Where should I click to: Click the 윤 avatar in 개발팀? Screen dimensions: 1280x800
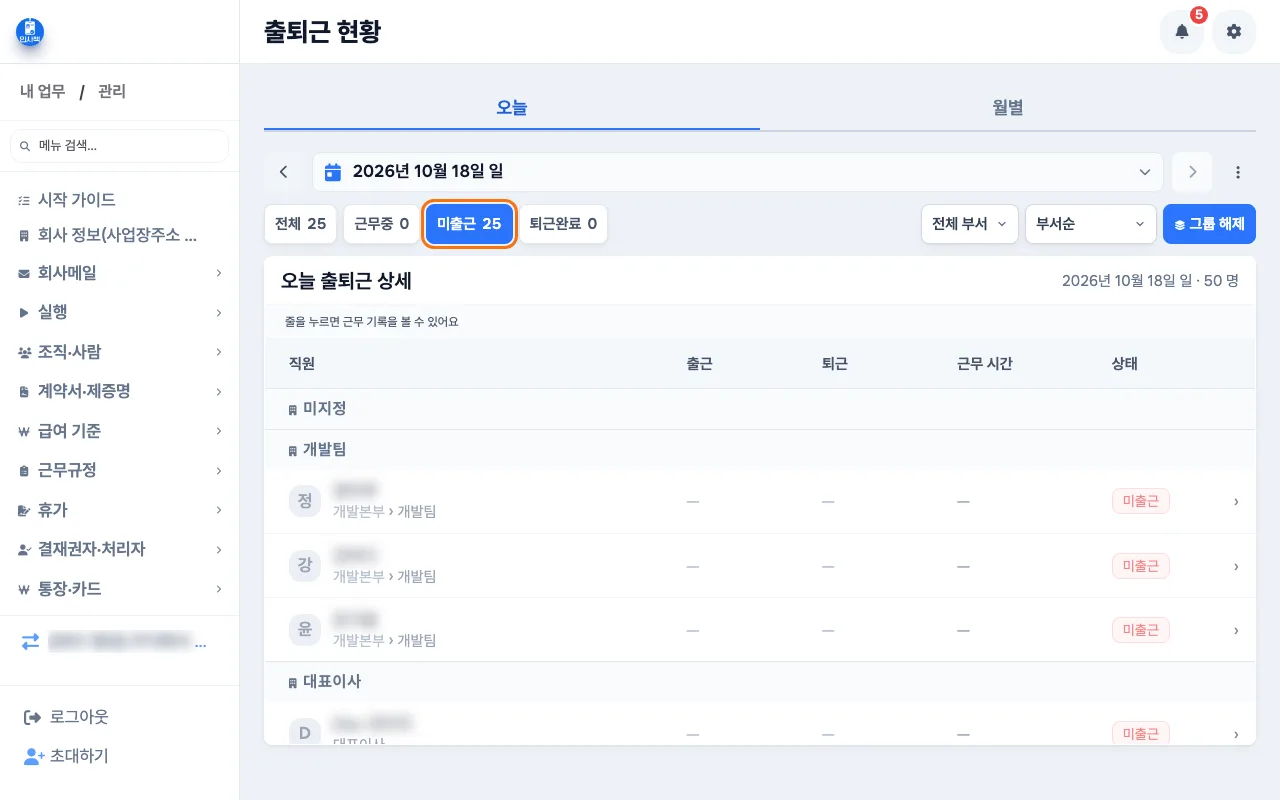click(305, 630)
